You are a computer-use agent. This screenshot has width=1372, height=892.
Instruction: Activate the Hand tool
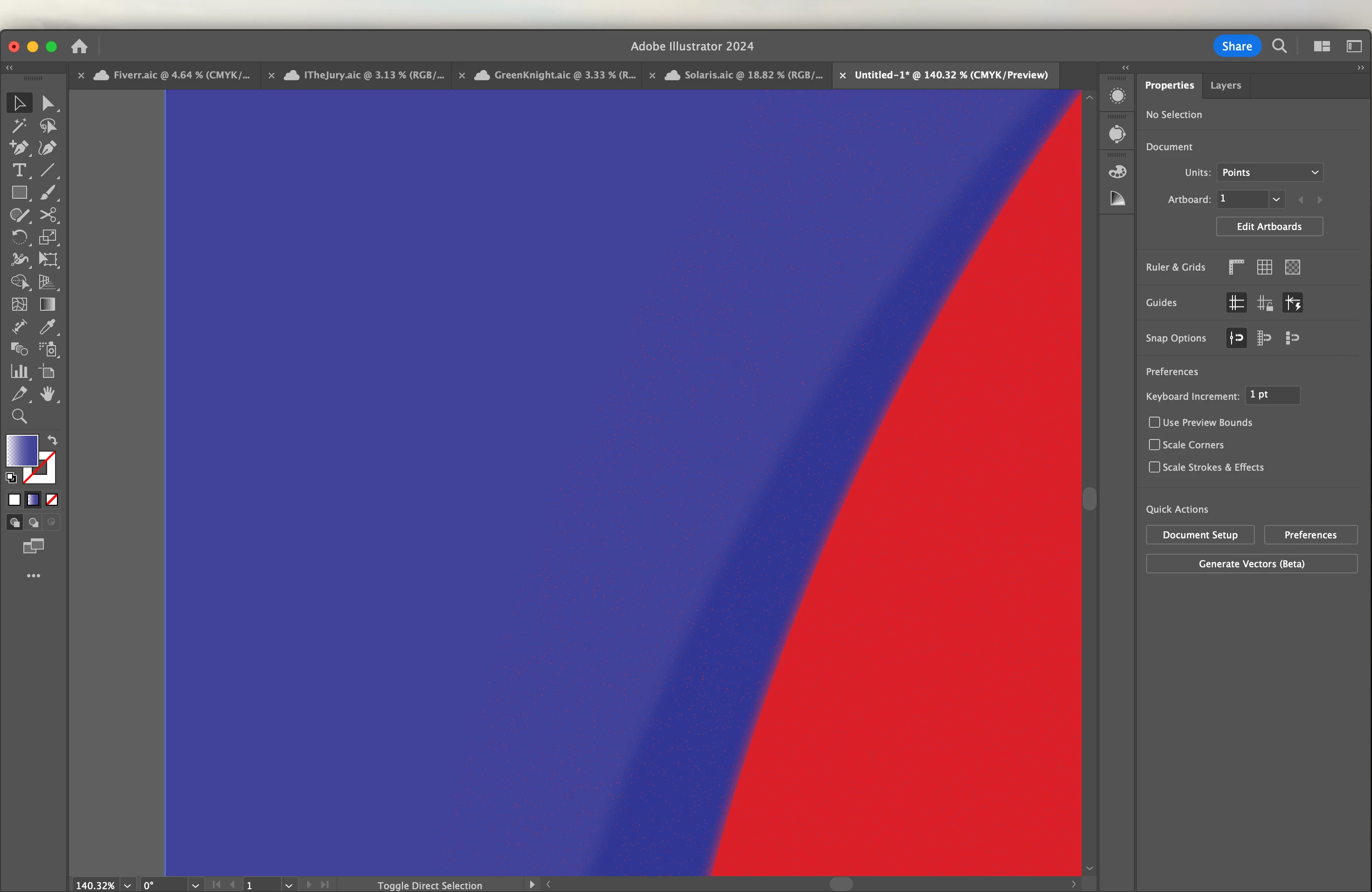[48, 394]
